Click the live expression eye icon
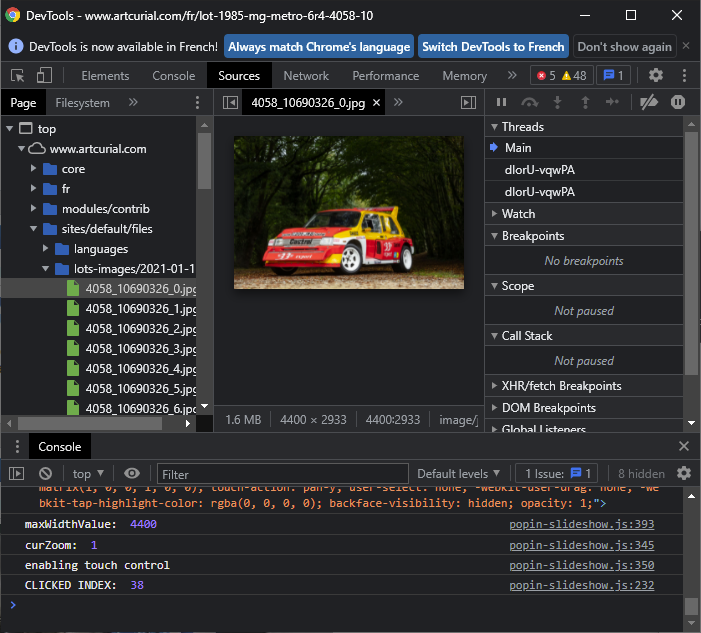 pyautogui.click(x=131, y=474)
